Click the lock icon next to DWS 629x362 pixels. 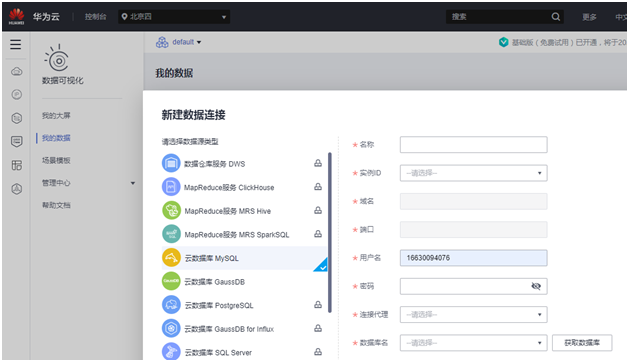point(318,163)
